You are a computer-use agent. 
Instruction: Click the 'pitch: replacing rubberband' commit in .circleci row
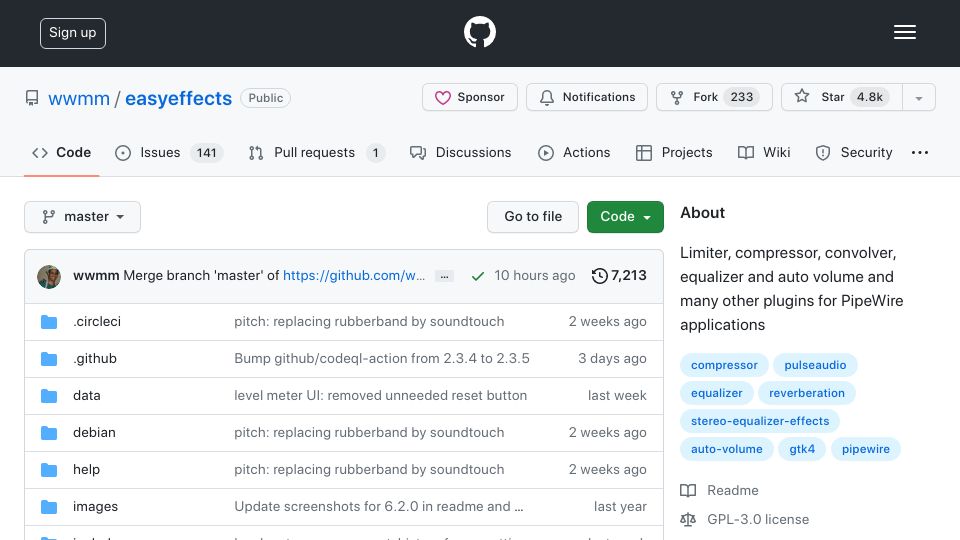(x=369, y=321)
